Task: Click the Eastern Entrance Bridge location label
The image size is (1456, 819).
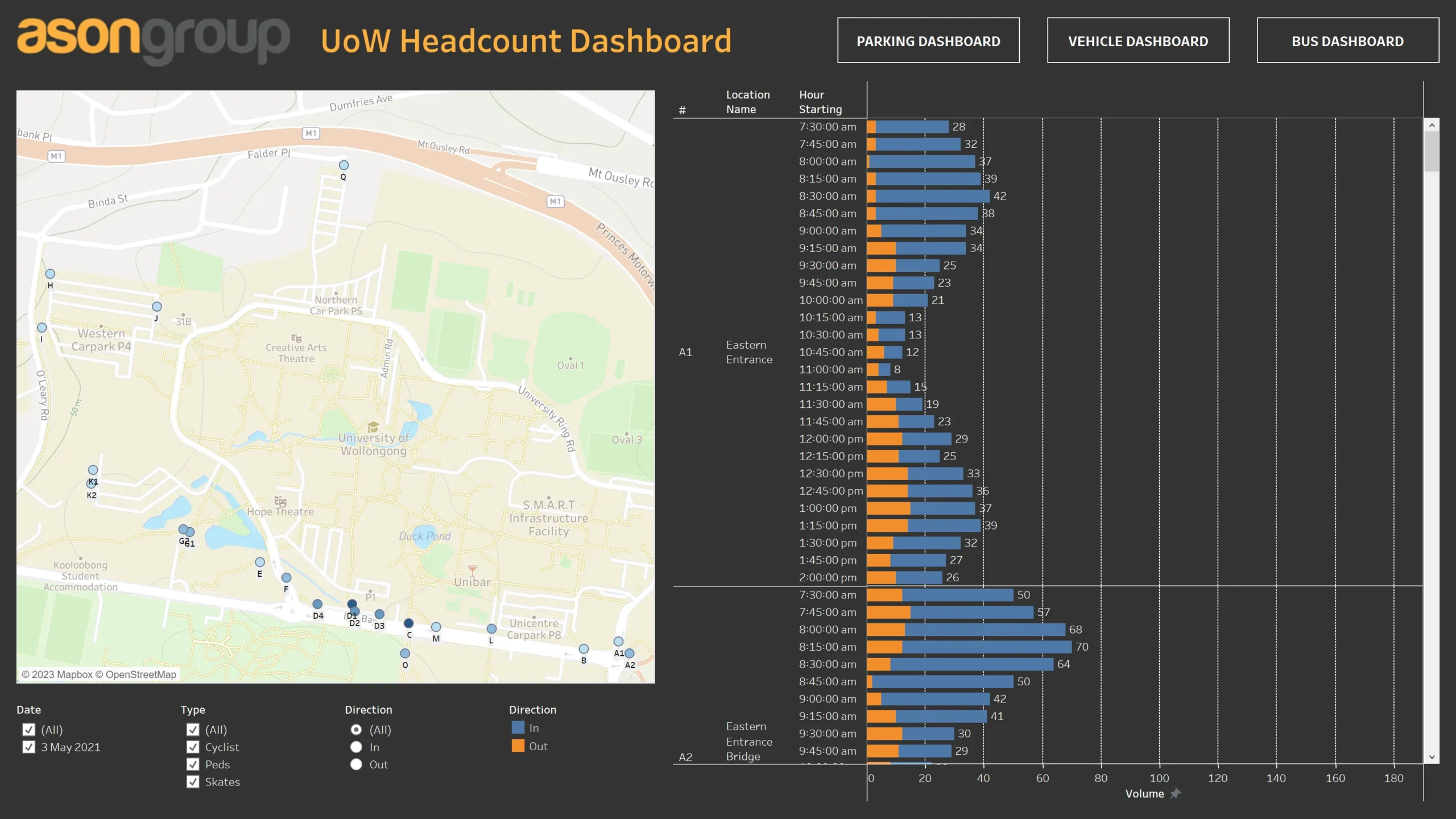Action: tap(749, 742)
